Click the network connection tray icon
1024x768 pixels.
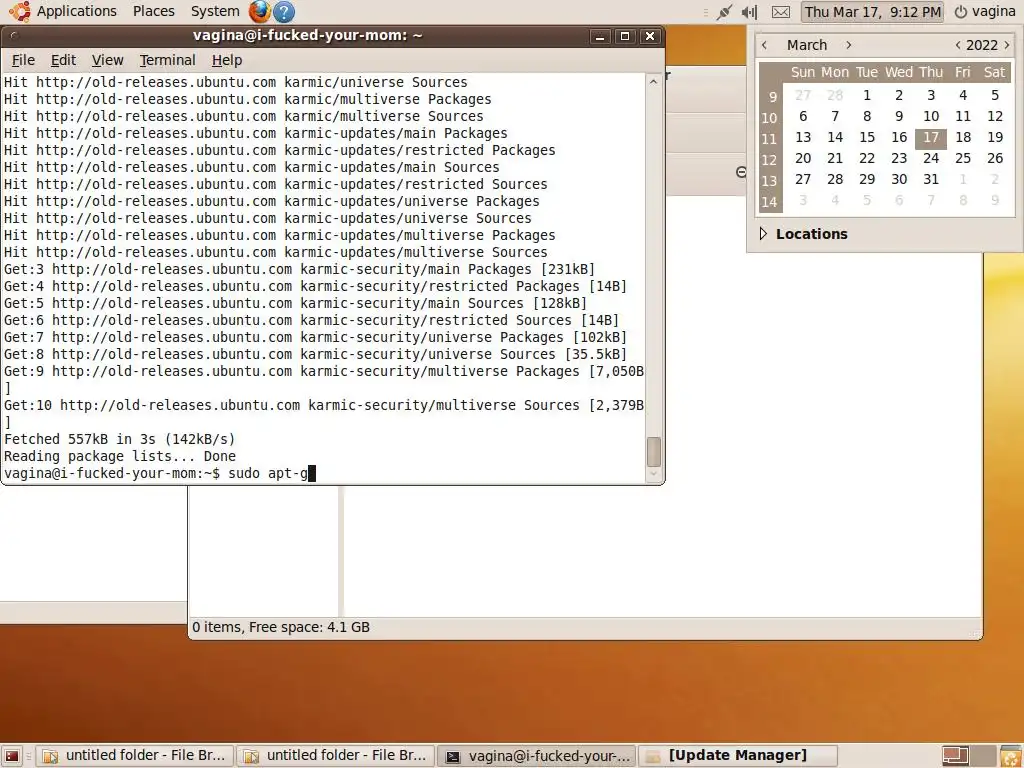[724, 12]
